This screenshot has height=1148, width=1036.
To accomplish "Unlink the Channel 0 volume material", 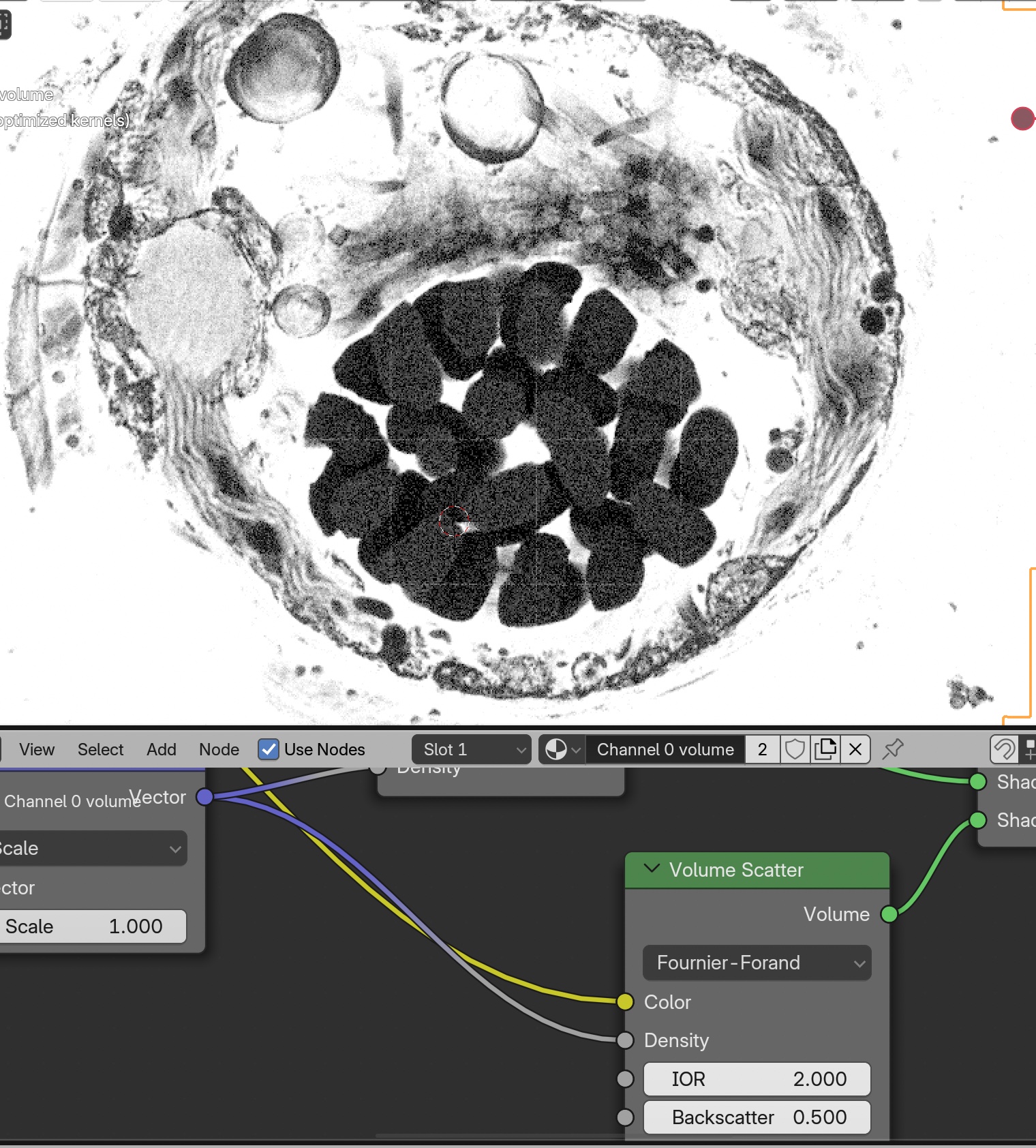I will (x=855, y=750).
